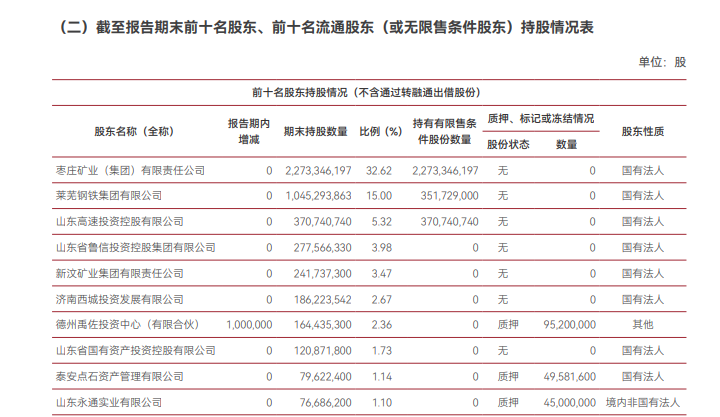The height and width of the screenshot is (417, 720).
Task: Click the value 1,000,000 in 报告期内增减
Action: (249, 325)
